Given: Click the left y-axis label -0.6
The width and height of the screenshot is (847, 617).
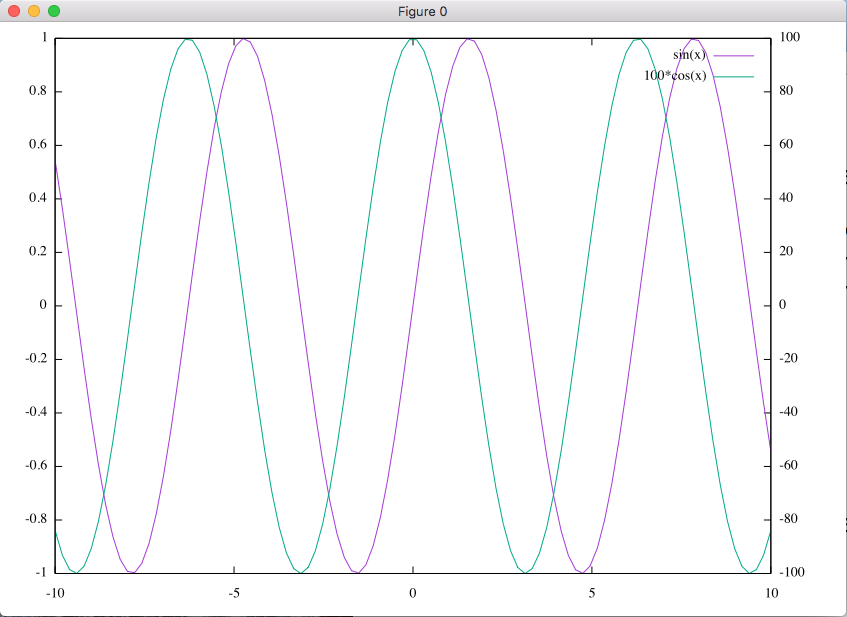Looking at the screenshot, I should tap(35, 466).
